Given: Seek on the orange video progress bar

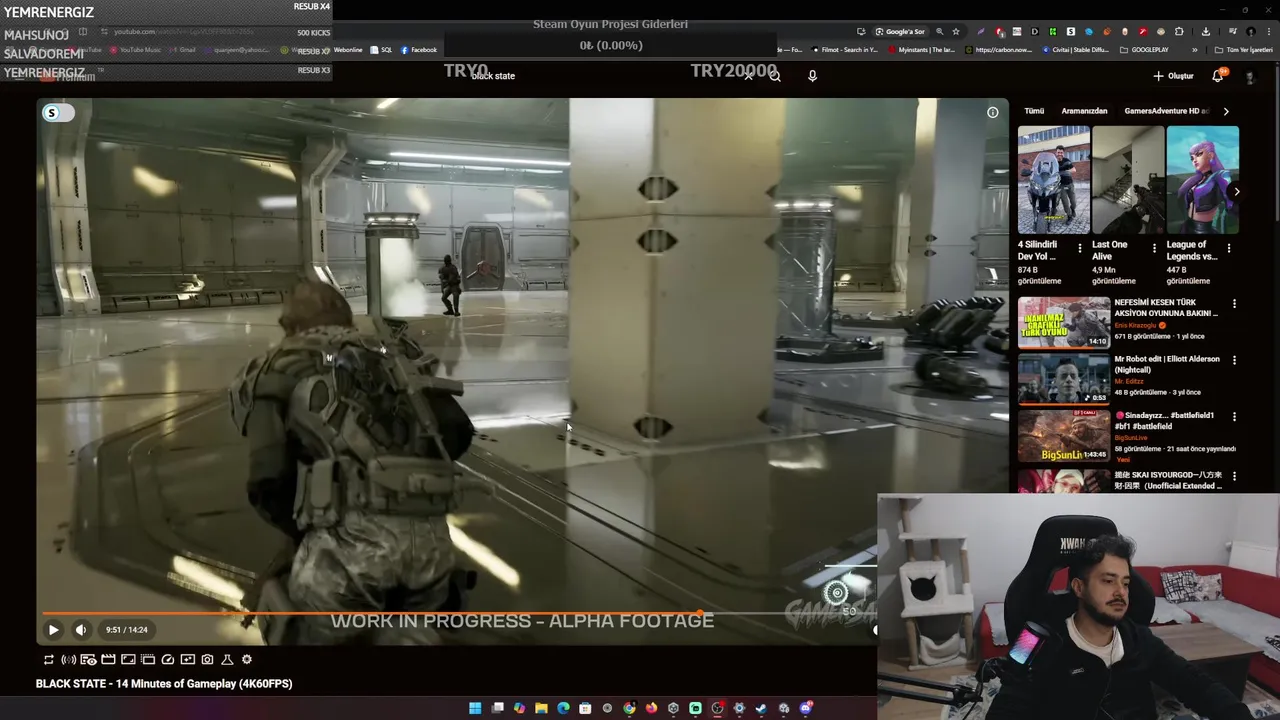Looking at the screenshot, I should (370, 614).
